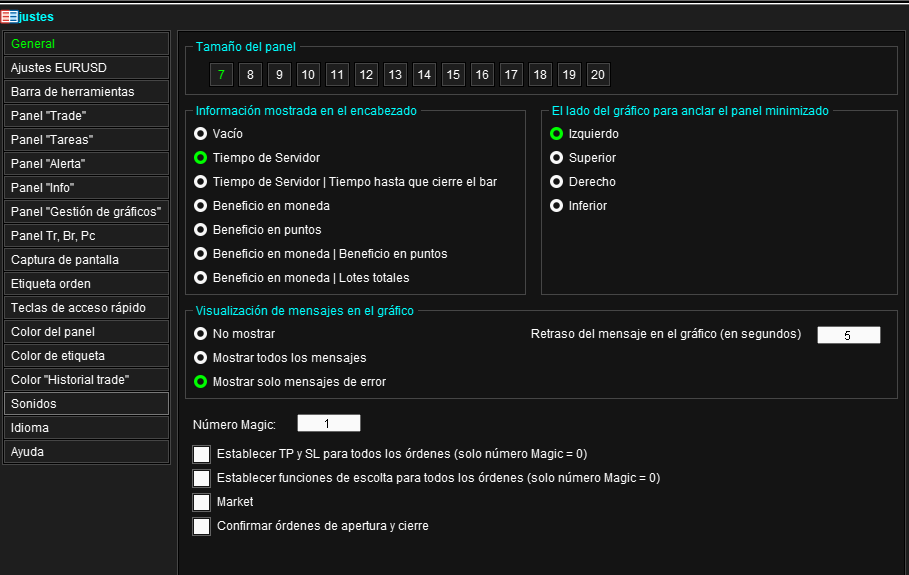
Task: Open the Ayuda section
Action: click(x=86, y=452)
